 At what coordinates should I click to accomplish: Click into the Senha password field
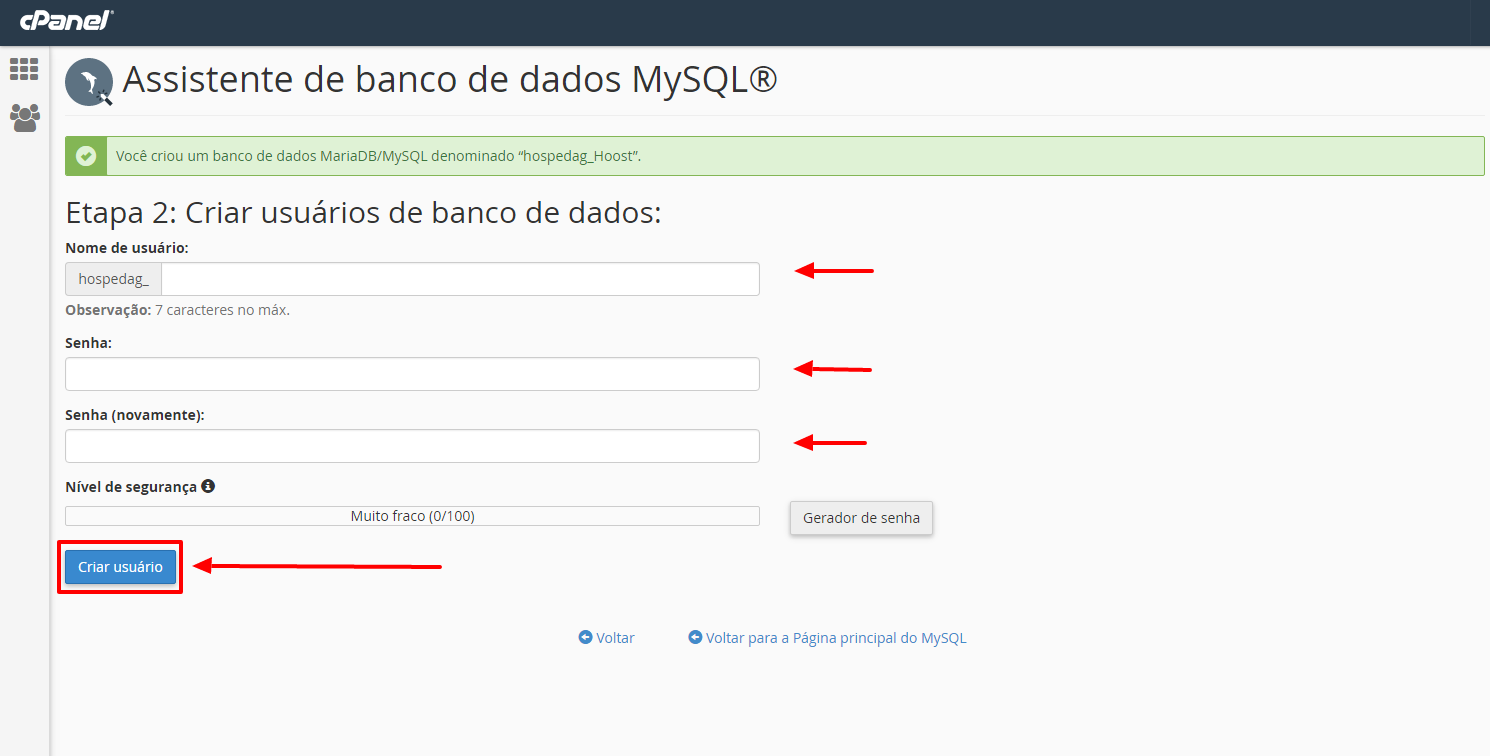click(412, 374)
